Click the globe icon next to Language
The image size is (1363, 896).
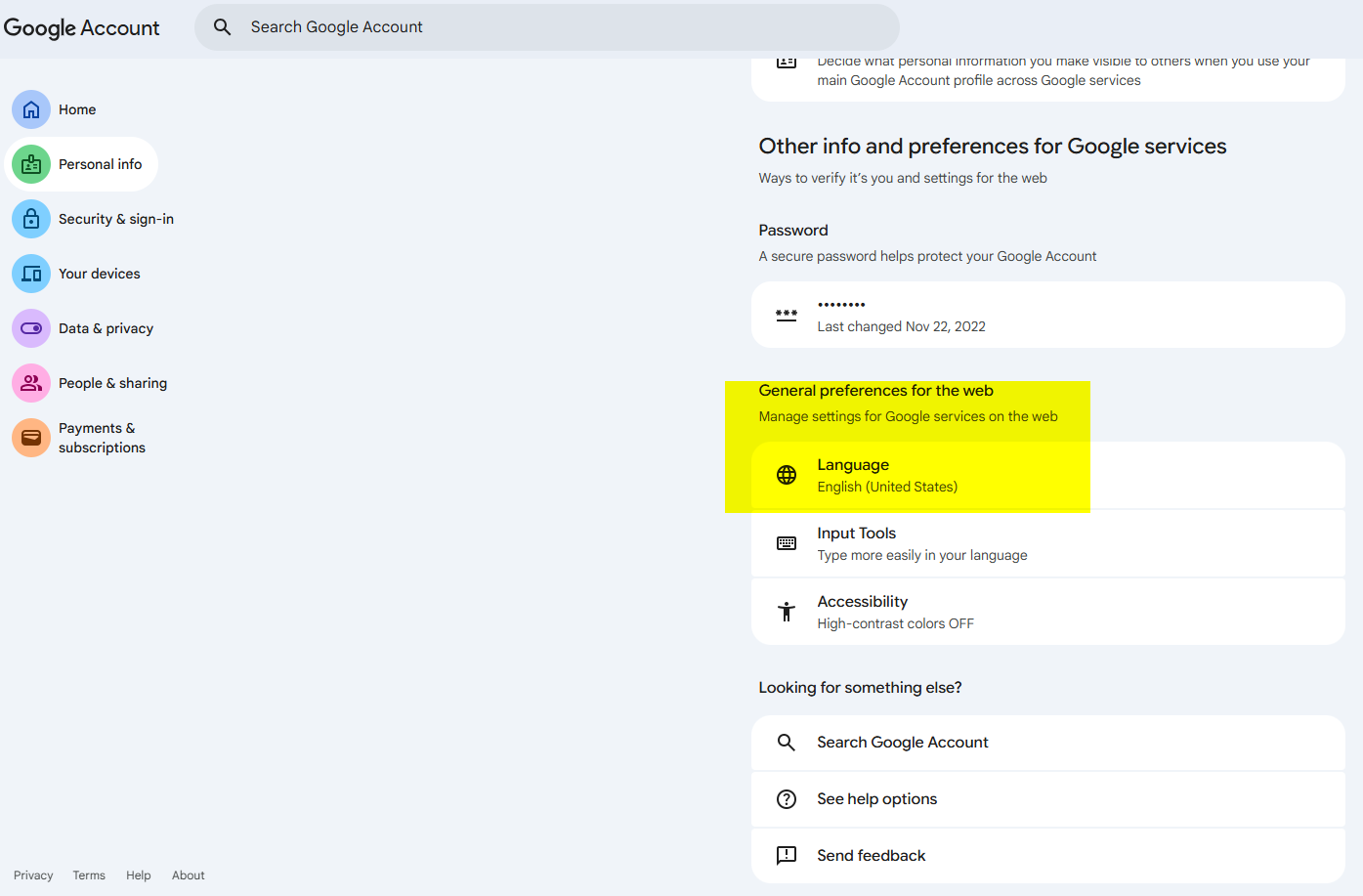(x=787, y=475)
